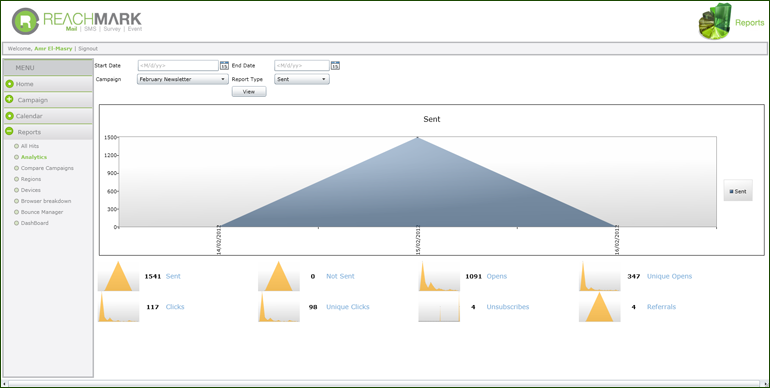Viewport: 770px width, 388px height.
Task: Switch to the SMS product tab
Action: 90,29
